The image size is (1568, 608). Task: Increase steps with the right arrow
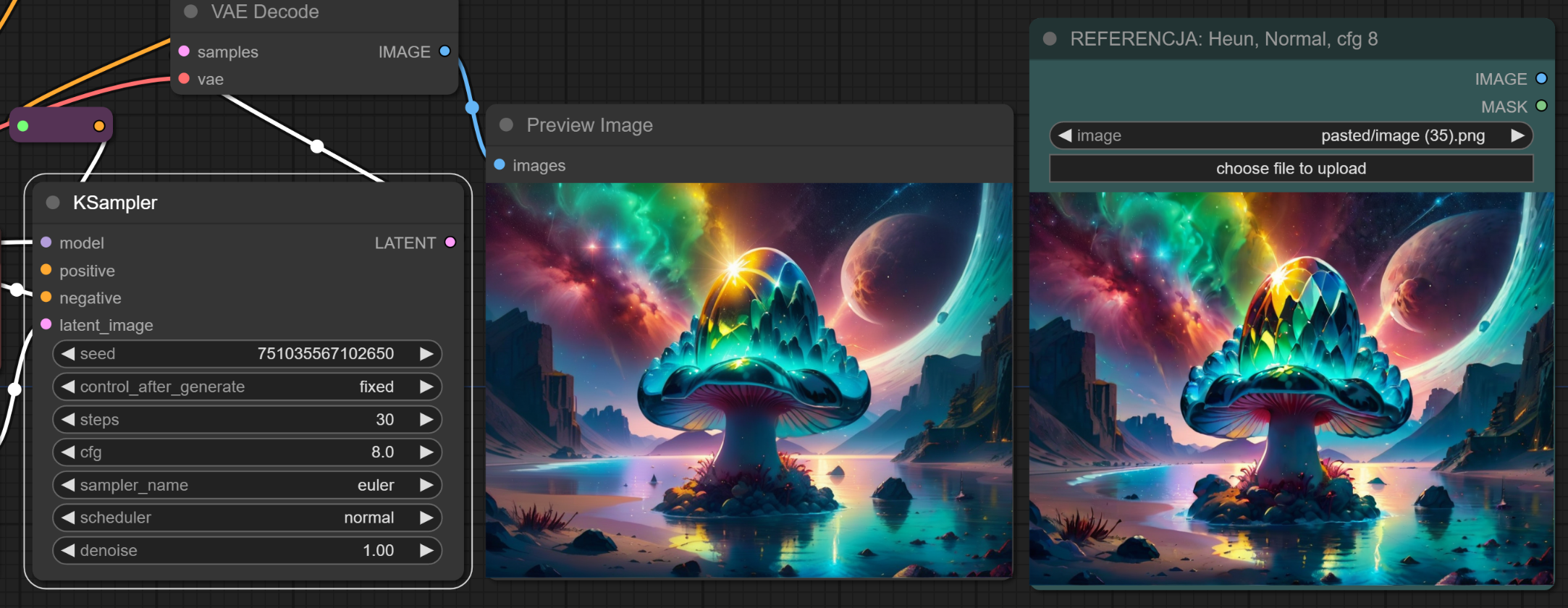point(426,420)
